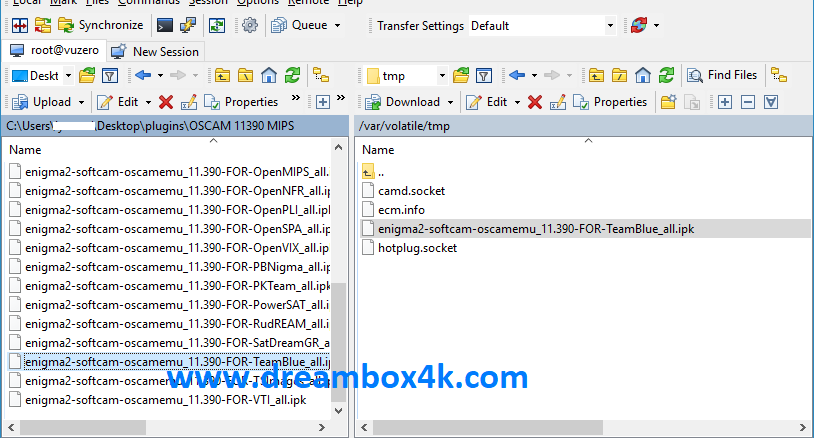The height and width of the screenshot is (438, 814).
Task: Click the local panel rename icon
Action: [188, 102]
